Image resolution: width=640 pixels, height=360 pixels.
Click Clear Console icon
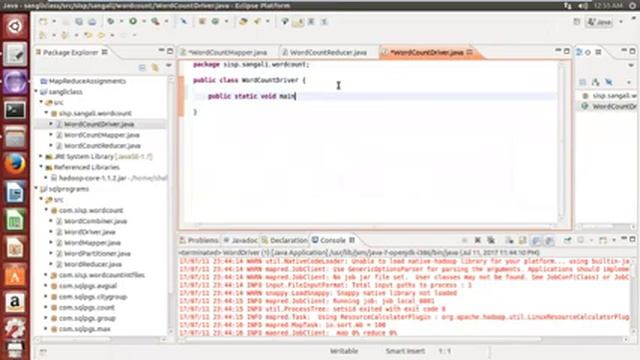point(509,240)
